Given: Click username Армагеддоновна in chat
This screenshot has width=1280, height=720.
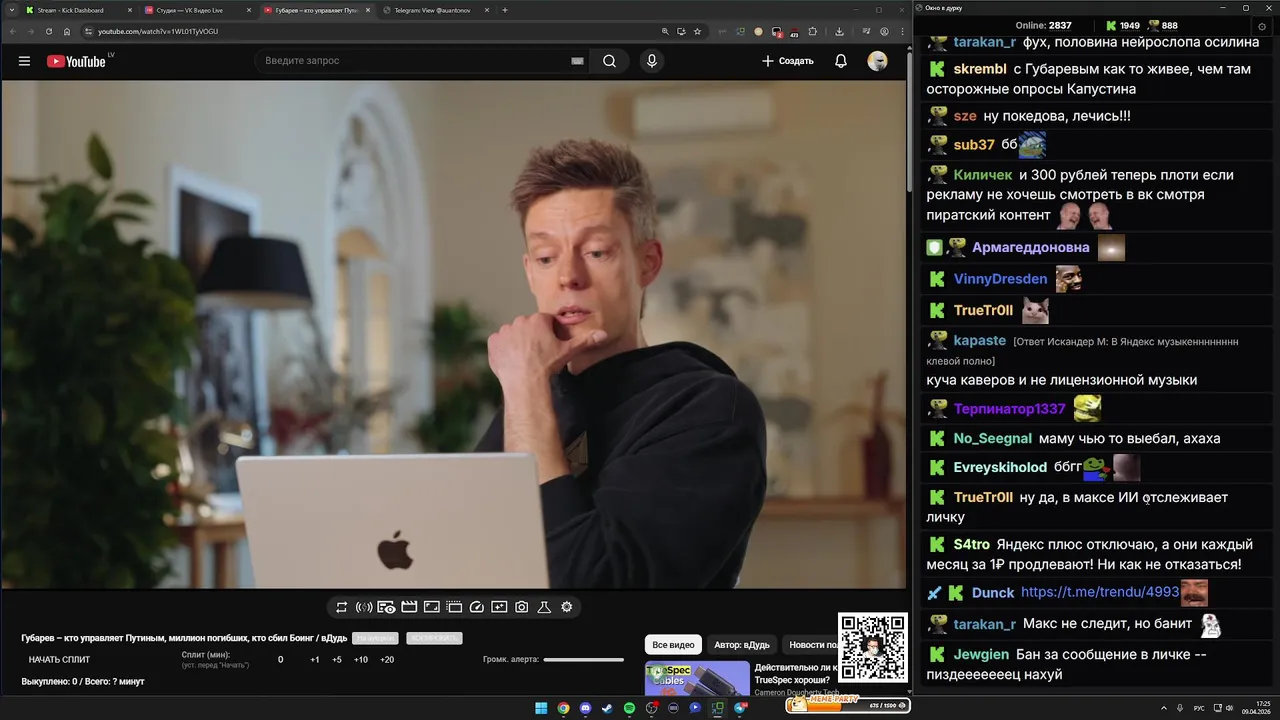Looking at the screenshot, I should [1031, 247].
